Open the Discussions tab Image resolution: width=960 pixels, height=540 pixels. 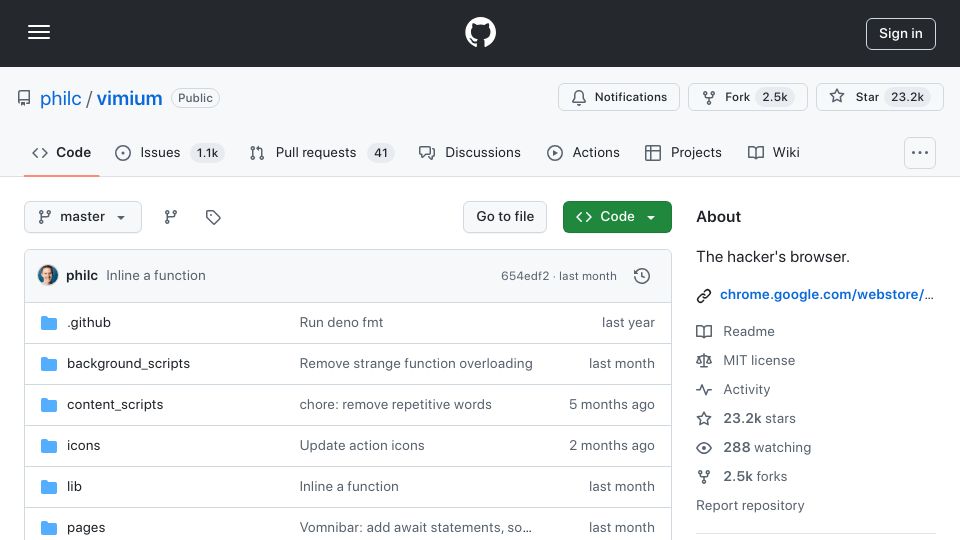470,152
